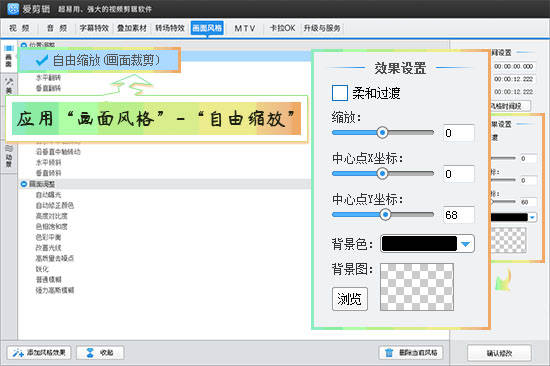Choose the 强力高斯模糊 style
Image resolution: width=550 pixels, height=366 pixels.
[x=55, y=290]
